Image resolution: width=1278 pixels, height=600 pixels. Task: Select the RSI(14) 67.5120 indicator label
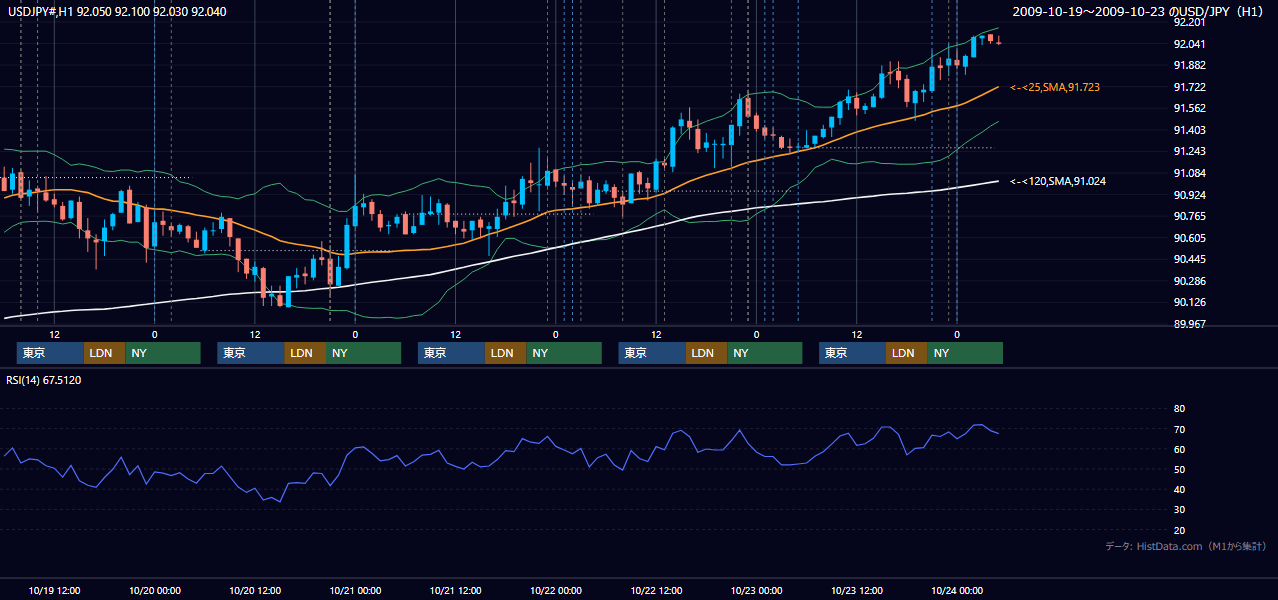coord(43,380)
